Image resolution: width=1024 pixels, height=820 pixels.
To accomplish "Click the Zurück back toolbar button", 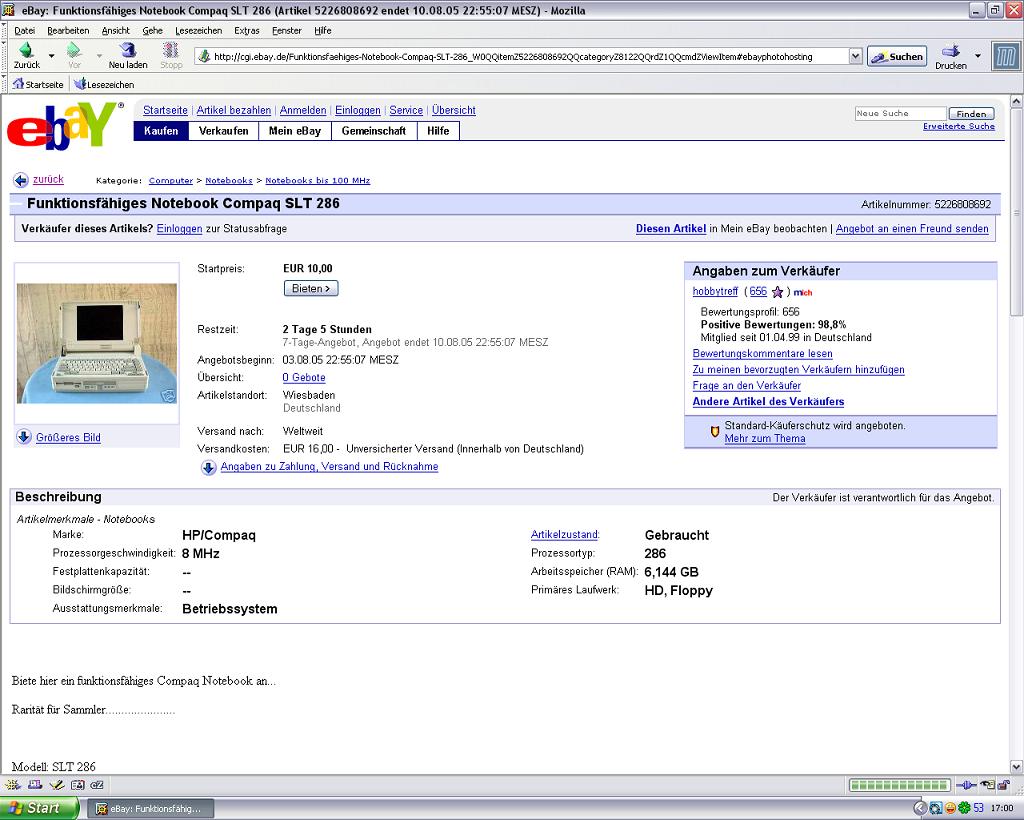I will pos(27,55).
